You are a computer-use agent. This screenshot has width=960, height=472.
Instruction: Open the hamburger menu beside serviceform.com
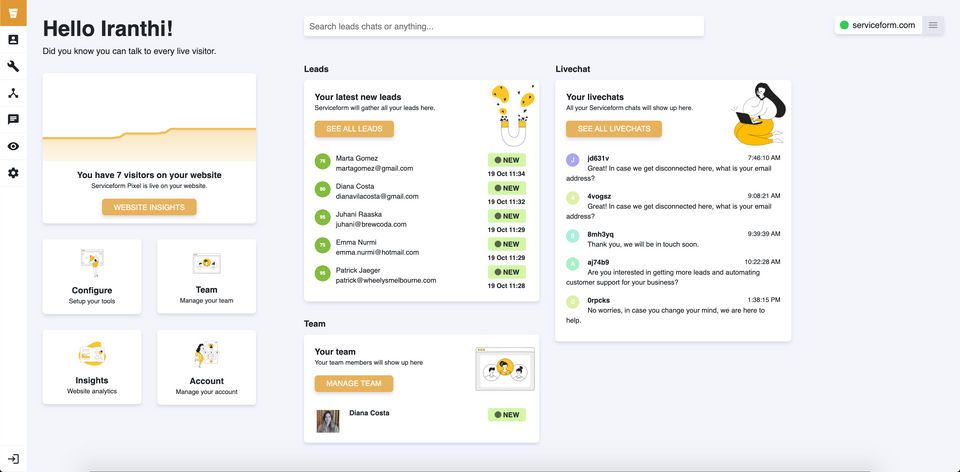pos(933,25)
